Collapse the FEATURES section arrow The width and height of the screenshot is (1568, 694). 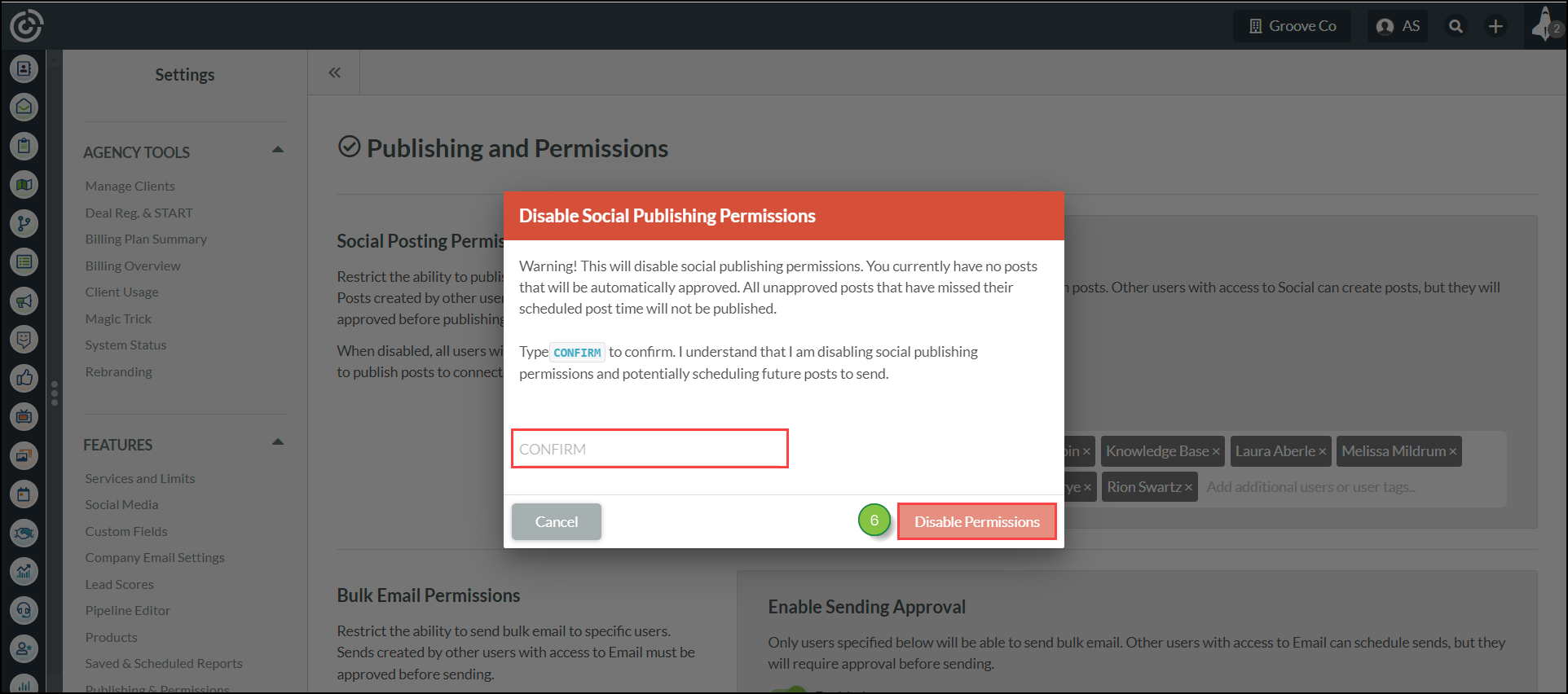click(x=278, y=442)
